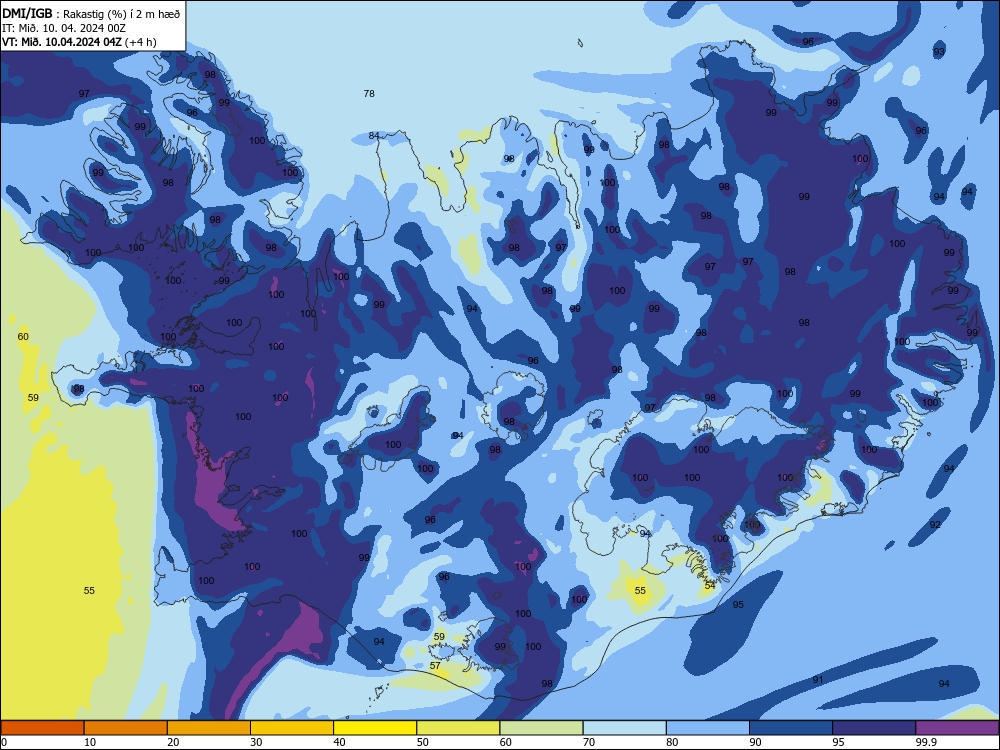Click the '78' humidity value on the map
The height and width of the screenshot is (750, 1000).
point(369,94)
